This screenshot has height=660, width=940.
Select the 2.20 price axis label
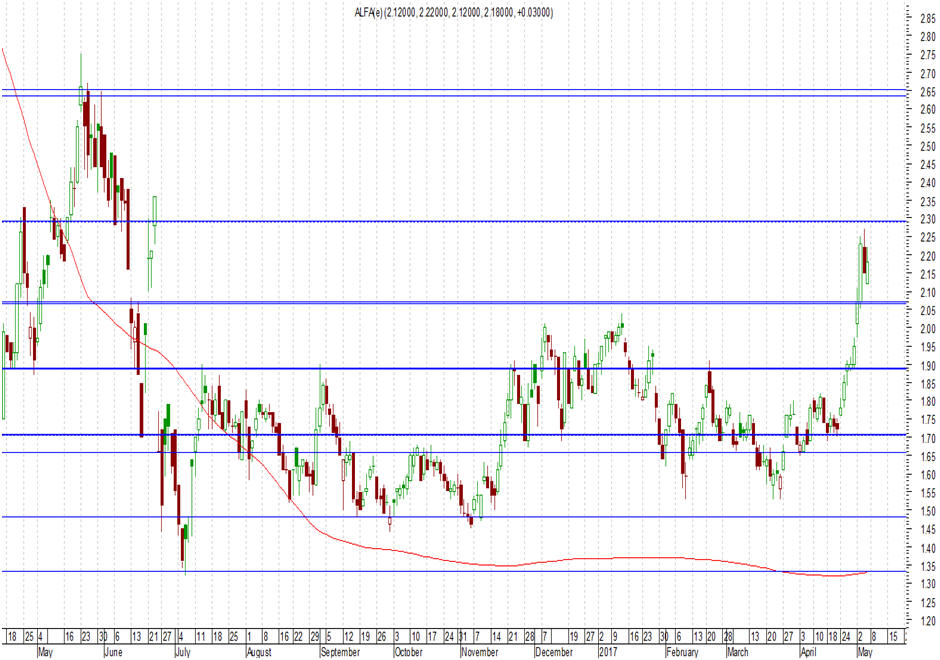(x=927, y=256)
